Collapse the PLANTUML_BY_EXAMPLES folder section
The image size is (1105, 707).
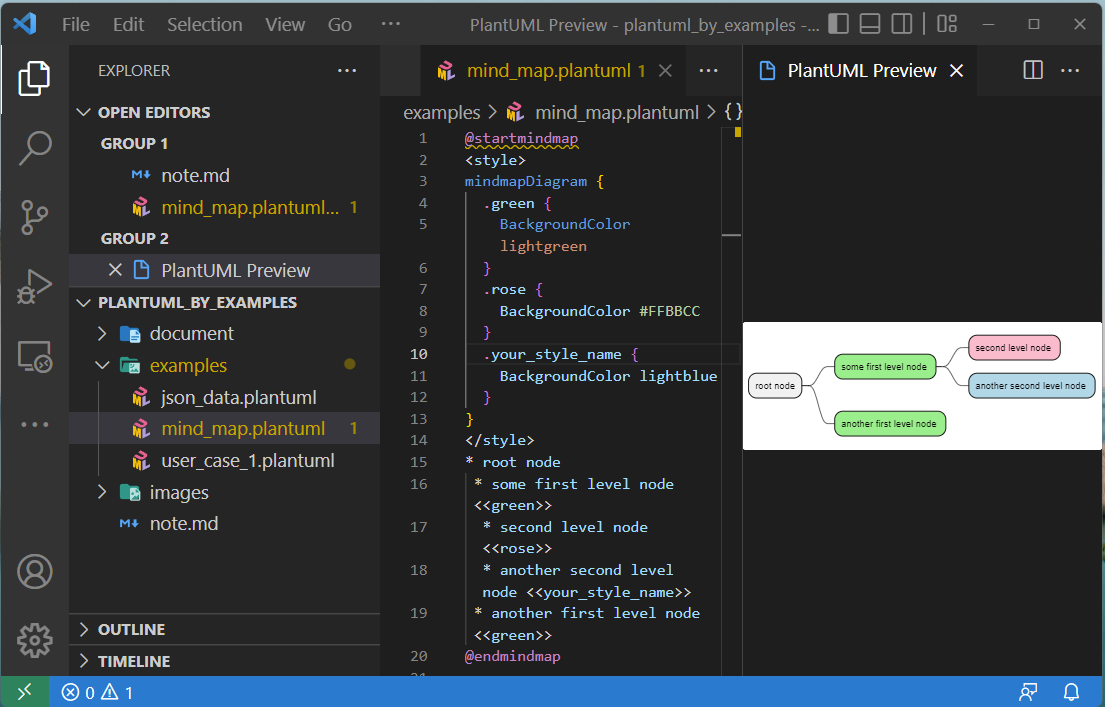[83, 302]
